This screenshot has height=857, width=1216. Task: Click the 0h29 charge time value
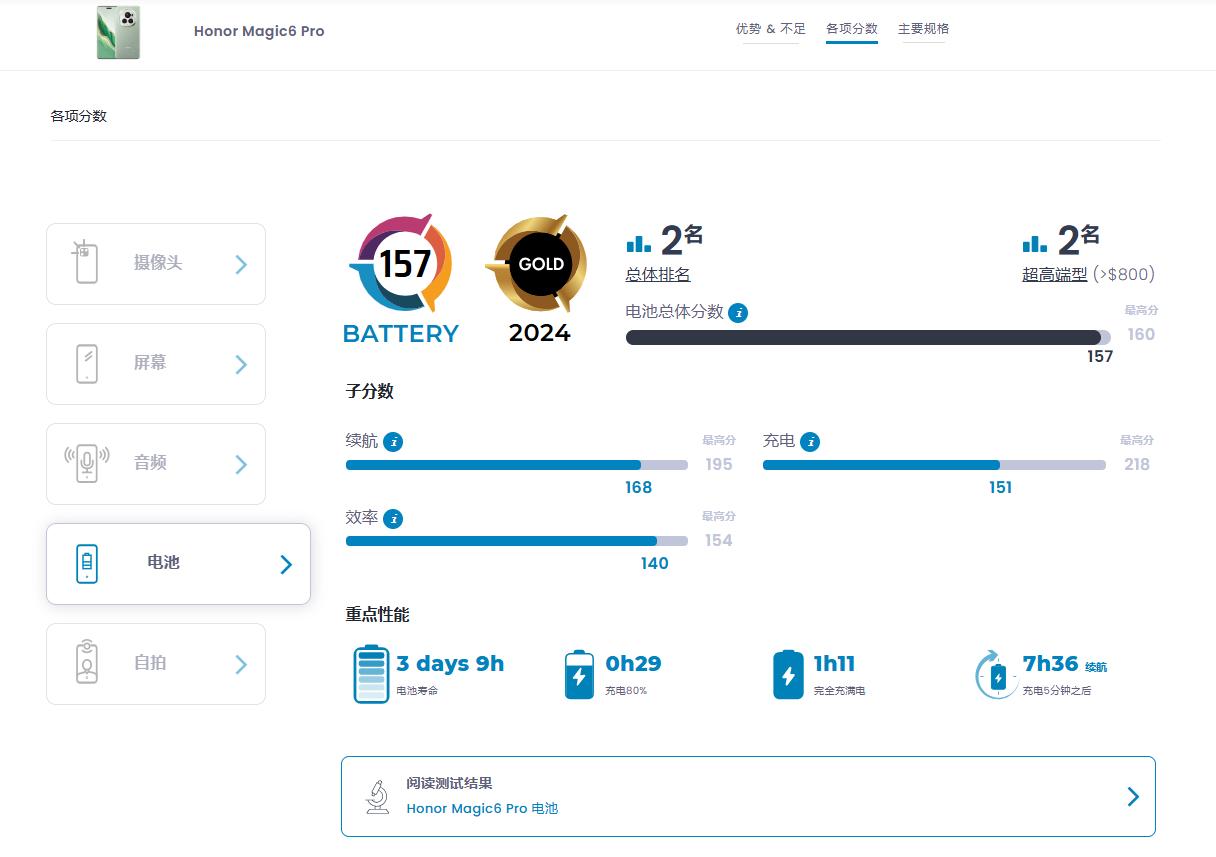pyautogui.click(x=633, y=664)
